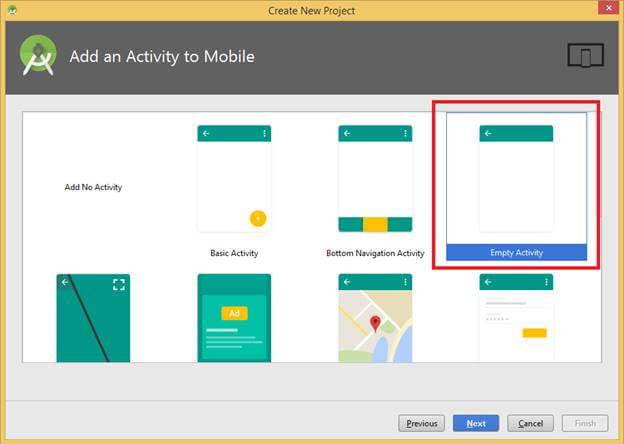
Task: Pick the Google Maps activity thumbnail
Action: 375,318
